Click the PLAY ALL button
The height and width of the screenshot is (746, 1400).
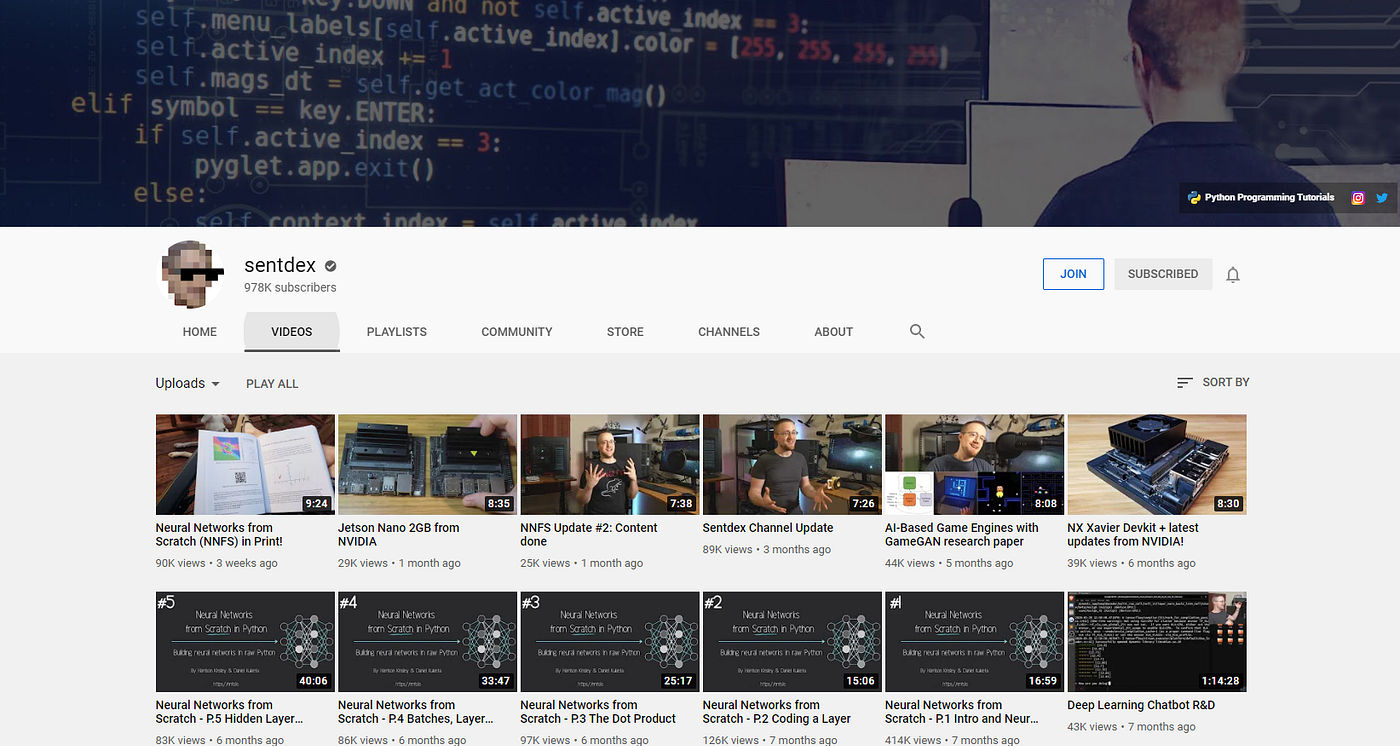click(x=271, y=383)
